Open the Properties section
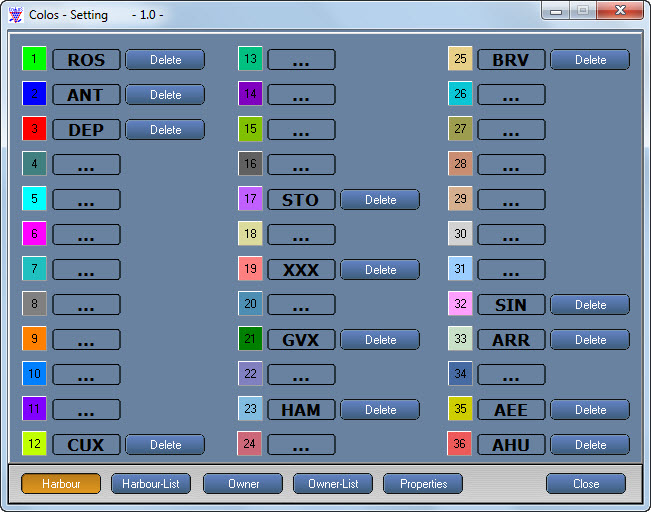This screenshot has width=651, height=512. [x=423, y=484]
